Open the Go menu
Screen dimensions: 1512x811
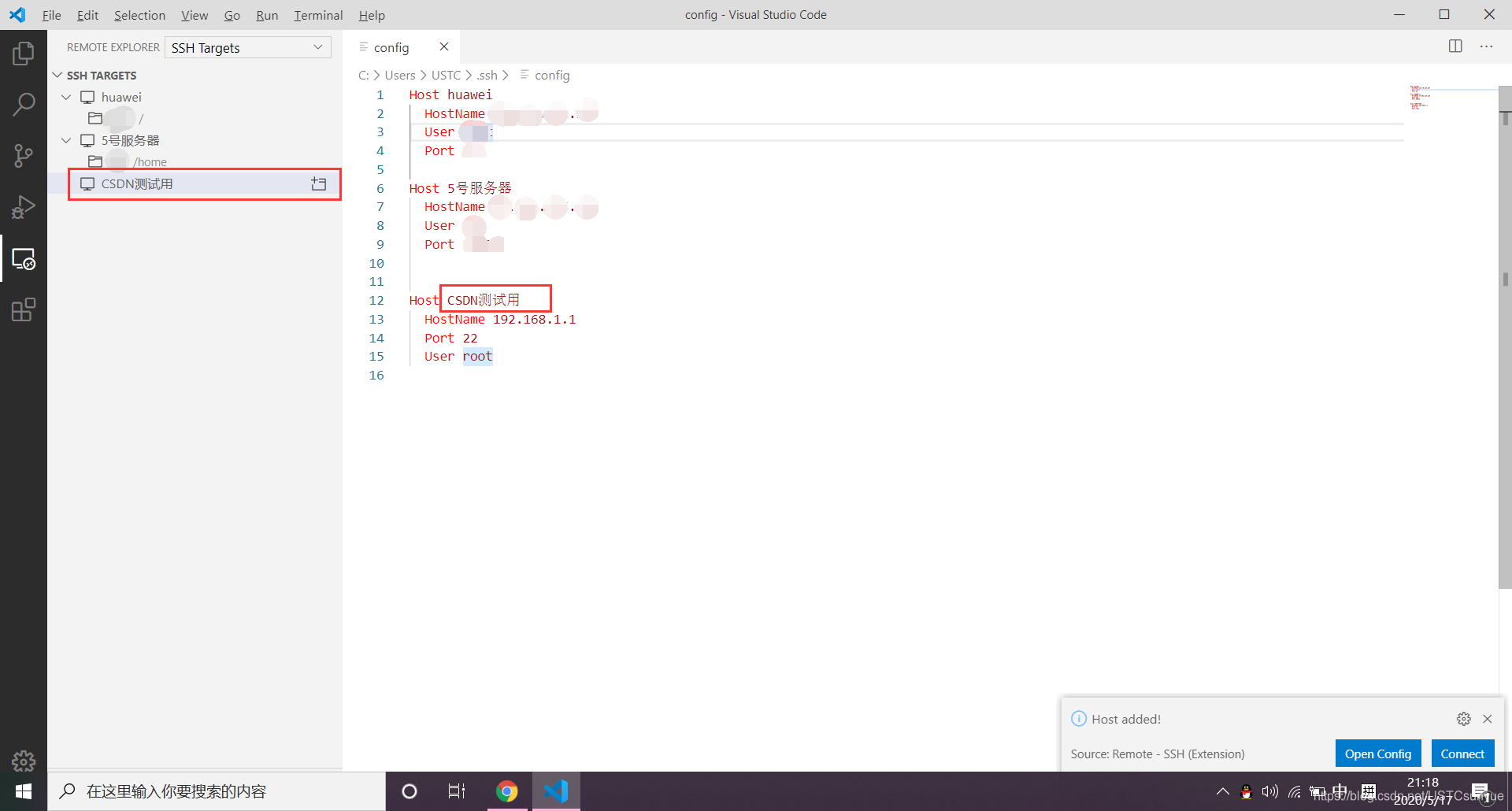point(232,15)
